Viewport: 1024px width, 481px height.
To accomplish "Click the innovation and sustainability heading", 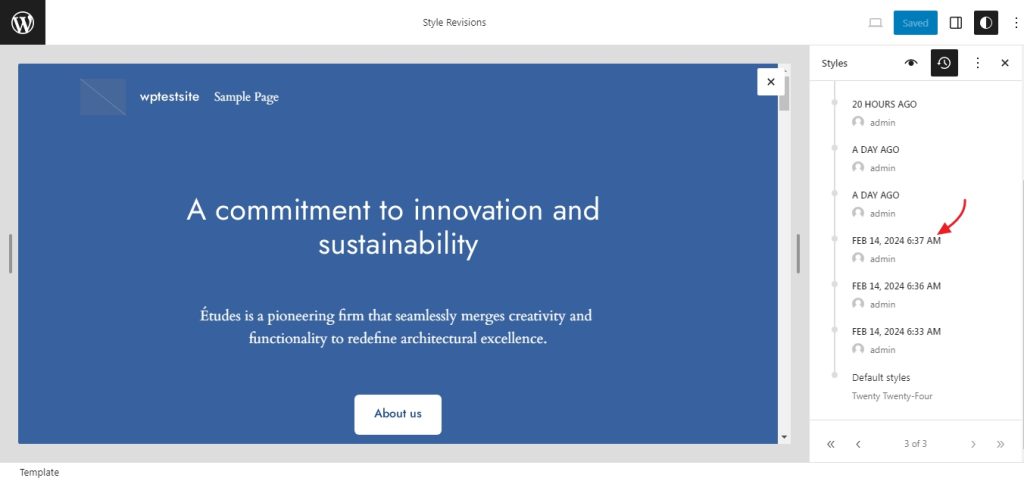I will [x=393, y=227].
